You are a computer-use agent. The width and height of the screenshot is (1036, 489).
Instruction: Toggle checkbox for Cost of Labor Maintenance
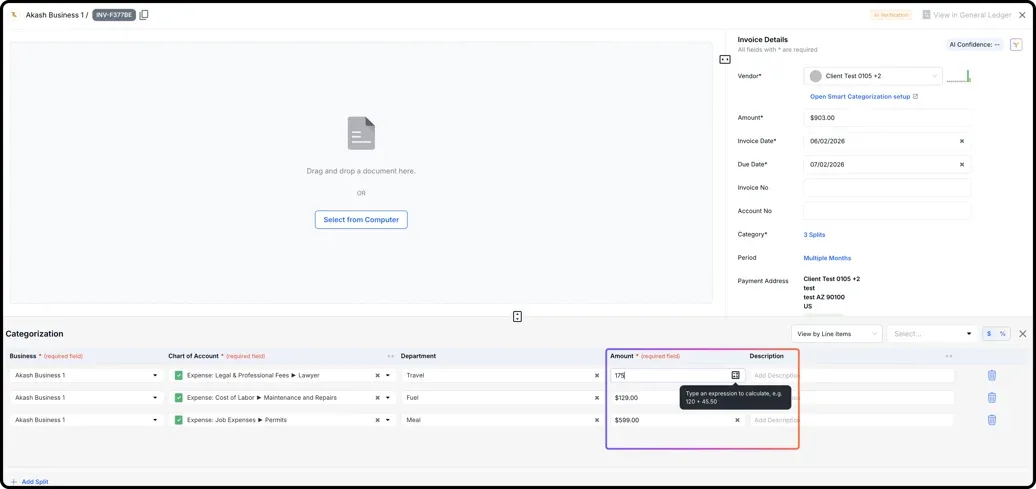click(x=178, y=398)
